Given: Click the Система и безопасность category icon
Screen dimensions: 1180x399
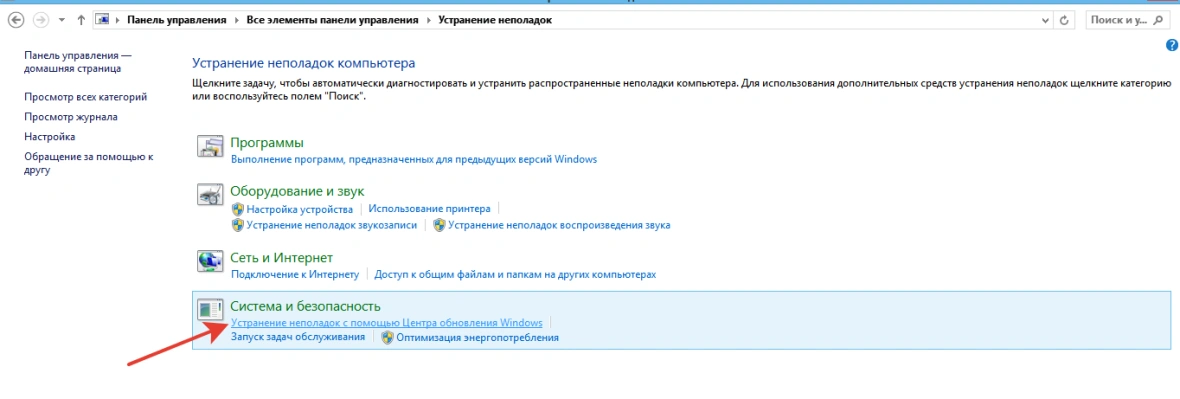Looking at the screenshot, I should coord(210,310).
